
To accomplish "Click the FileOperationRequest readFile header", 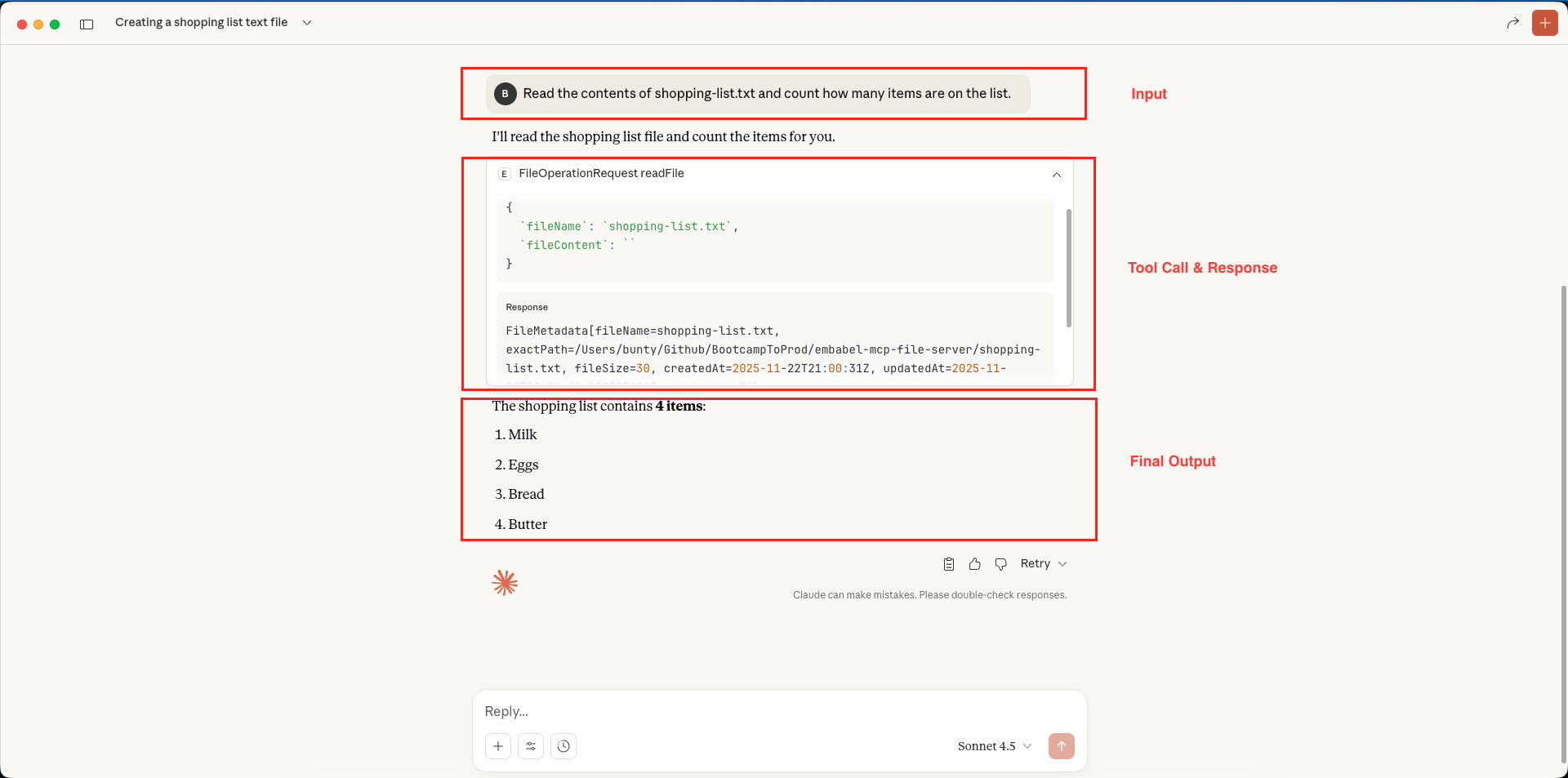I will coord(601,173).
